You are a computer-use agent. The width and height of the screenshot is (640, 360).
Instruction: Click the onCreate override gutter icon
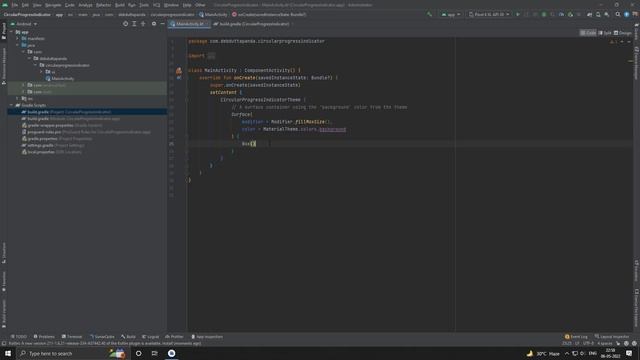tap(179, 78)
